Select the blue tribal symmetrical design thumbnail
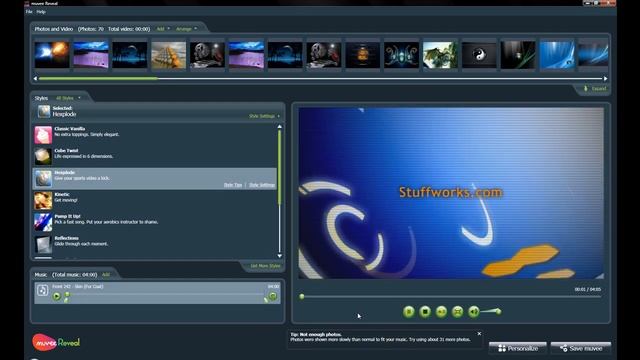 (x=402, y=55)
